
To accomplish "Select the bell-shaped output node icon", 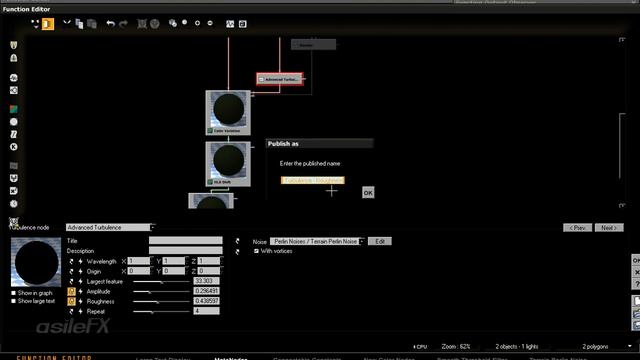I will (x=13, y=58).
